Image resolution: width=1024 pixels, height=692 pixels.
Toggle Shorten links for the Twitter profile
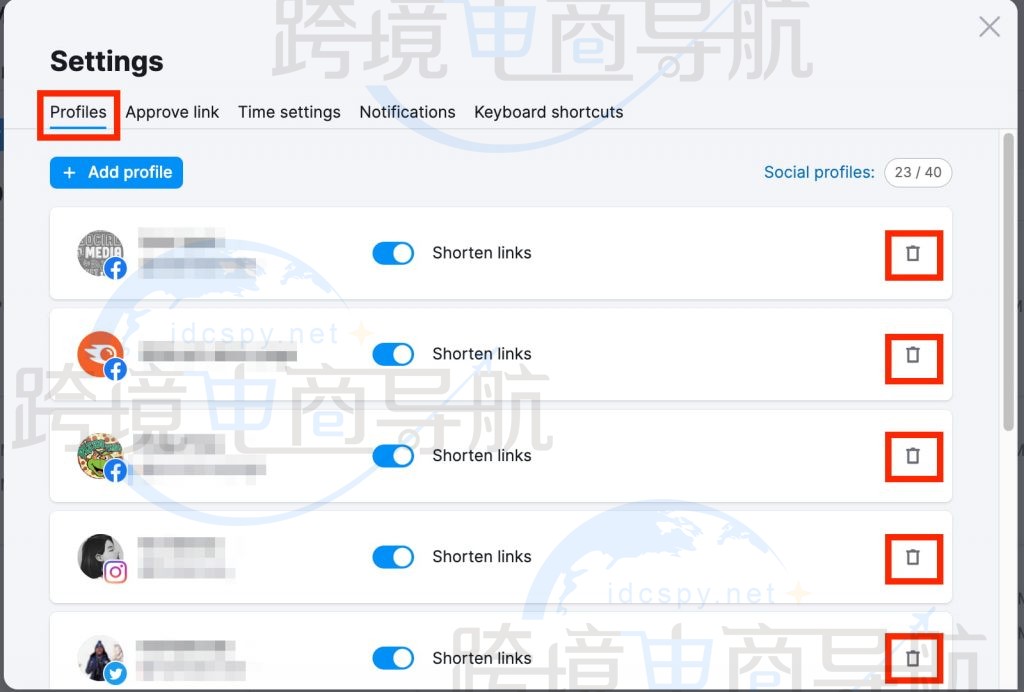tap(393, 658)
